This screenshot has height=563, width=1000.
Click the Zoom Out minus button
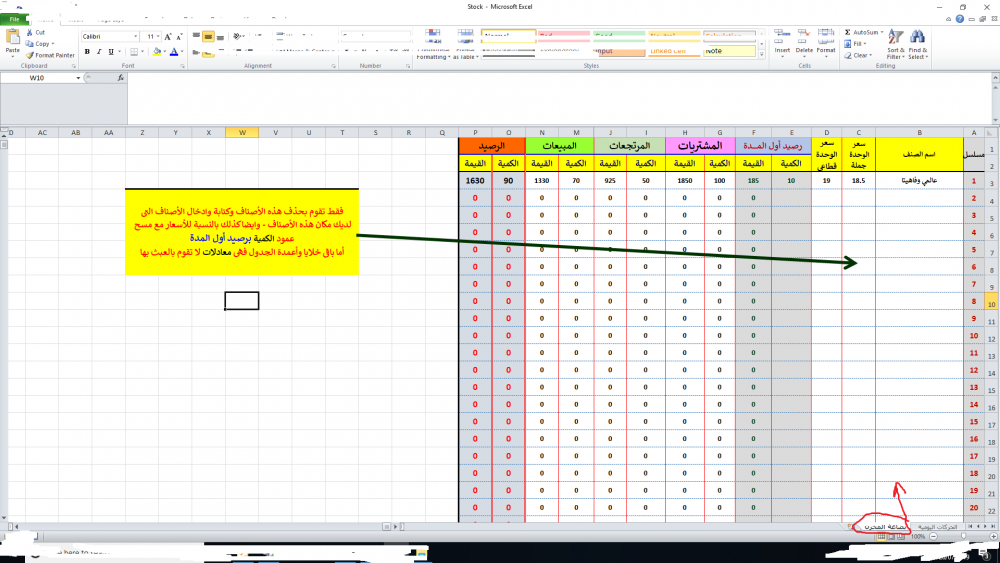(934, 537)
